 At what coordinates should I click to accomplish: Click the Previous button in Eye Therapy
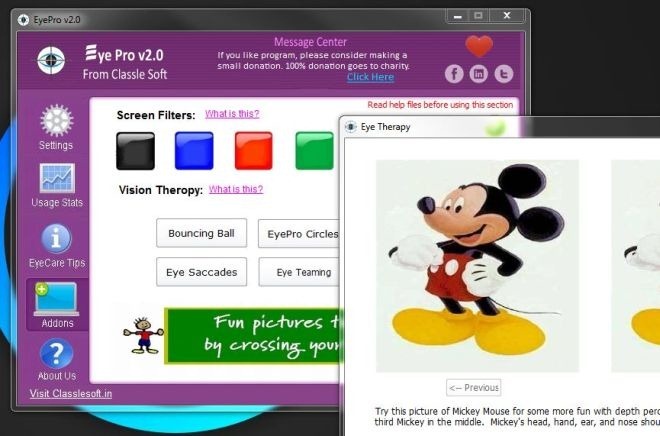tap(474, 388)
